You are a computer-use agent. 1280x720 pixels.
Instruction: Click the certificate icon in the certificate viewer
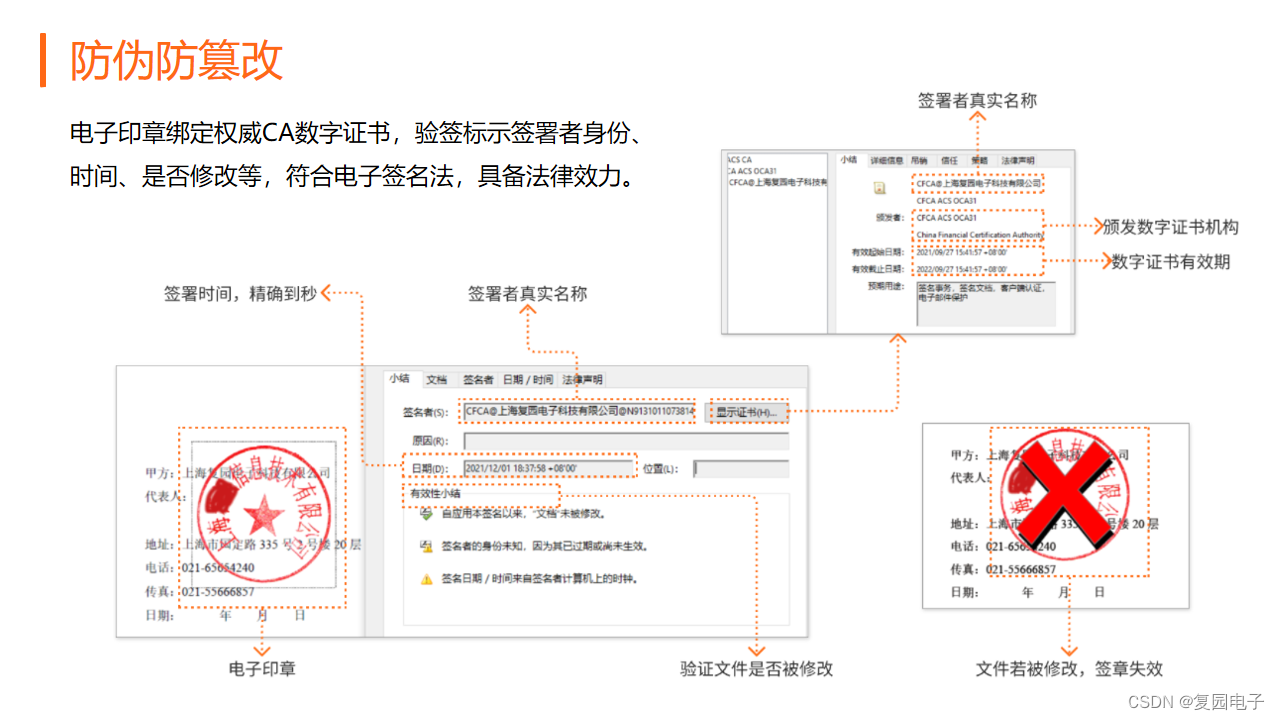point(879,187)
